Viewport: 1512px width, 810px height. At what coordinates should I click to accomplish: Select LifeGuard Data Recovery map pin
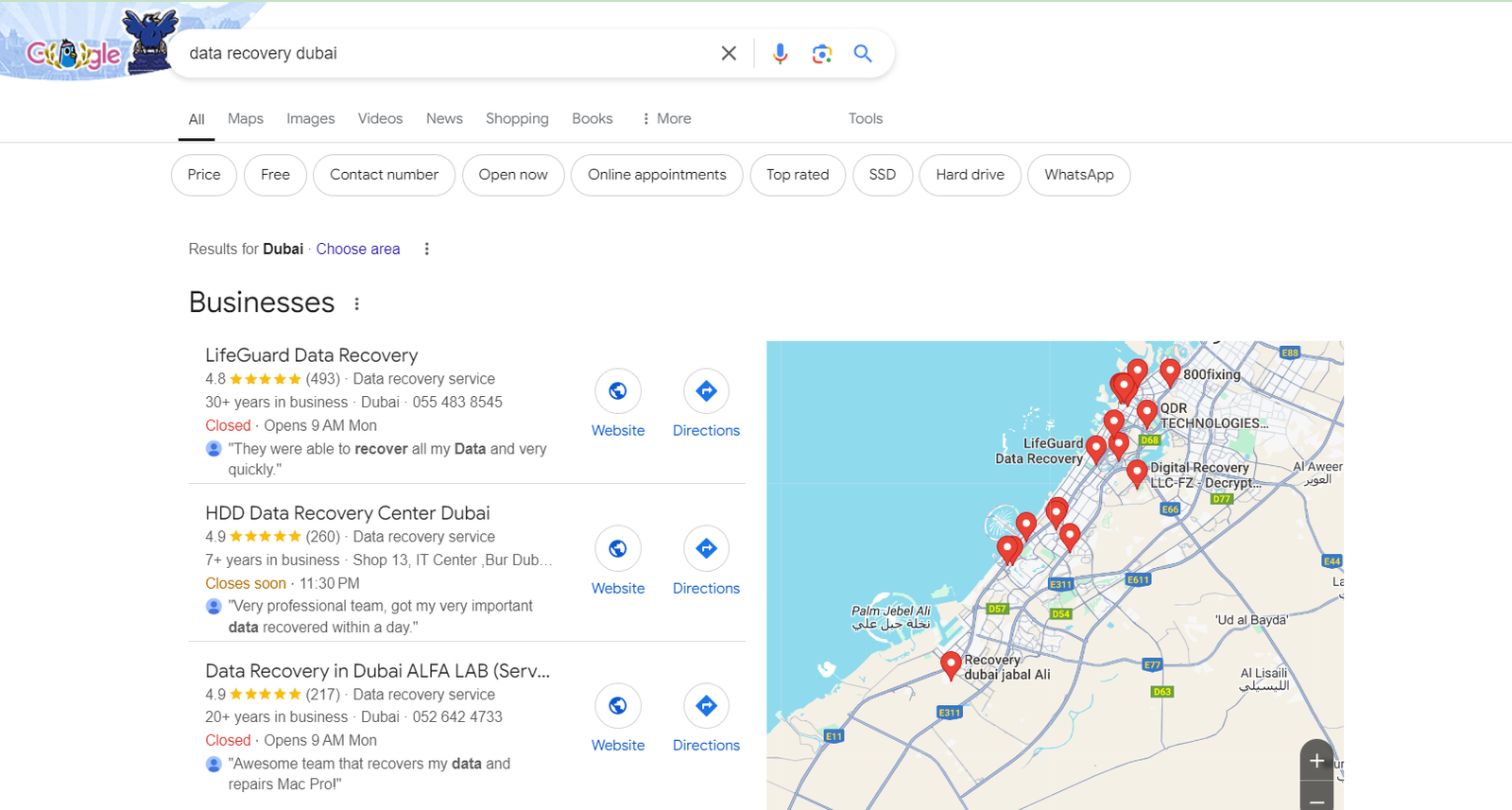click(x=1096, y=448)
